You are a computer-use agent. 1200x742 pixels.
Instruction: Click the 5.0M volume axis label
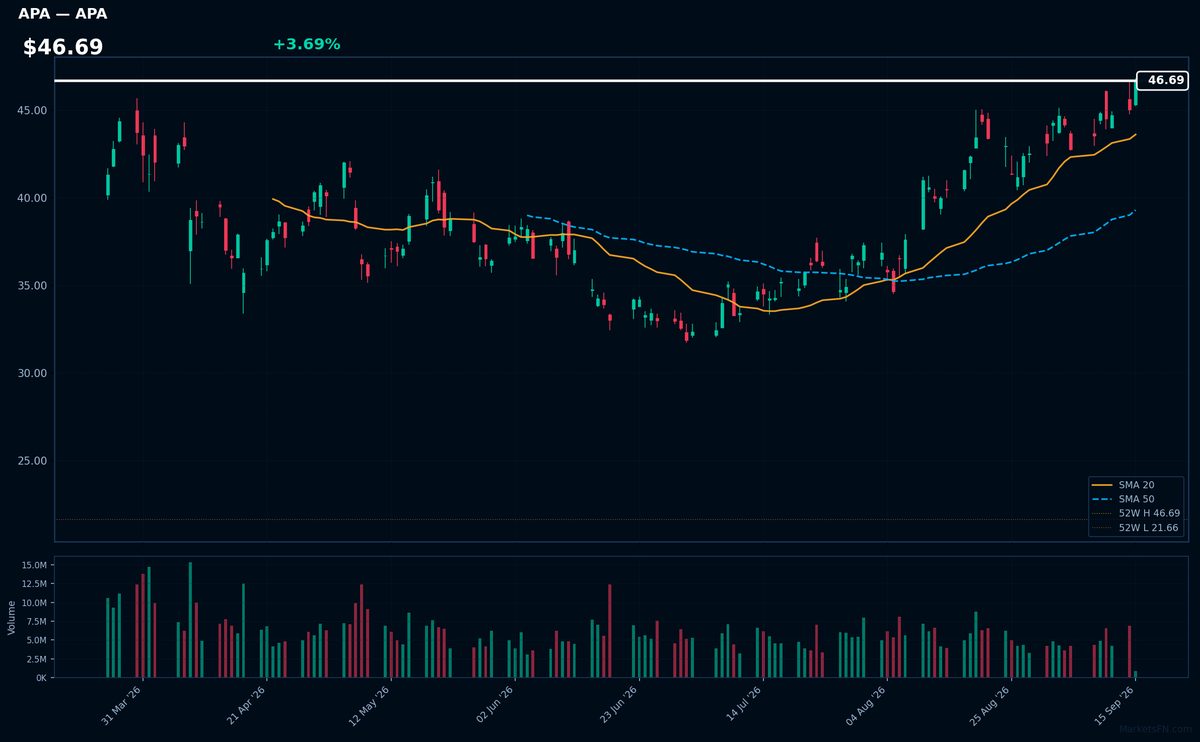[36, 640]
